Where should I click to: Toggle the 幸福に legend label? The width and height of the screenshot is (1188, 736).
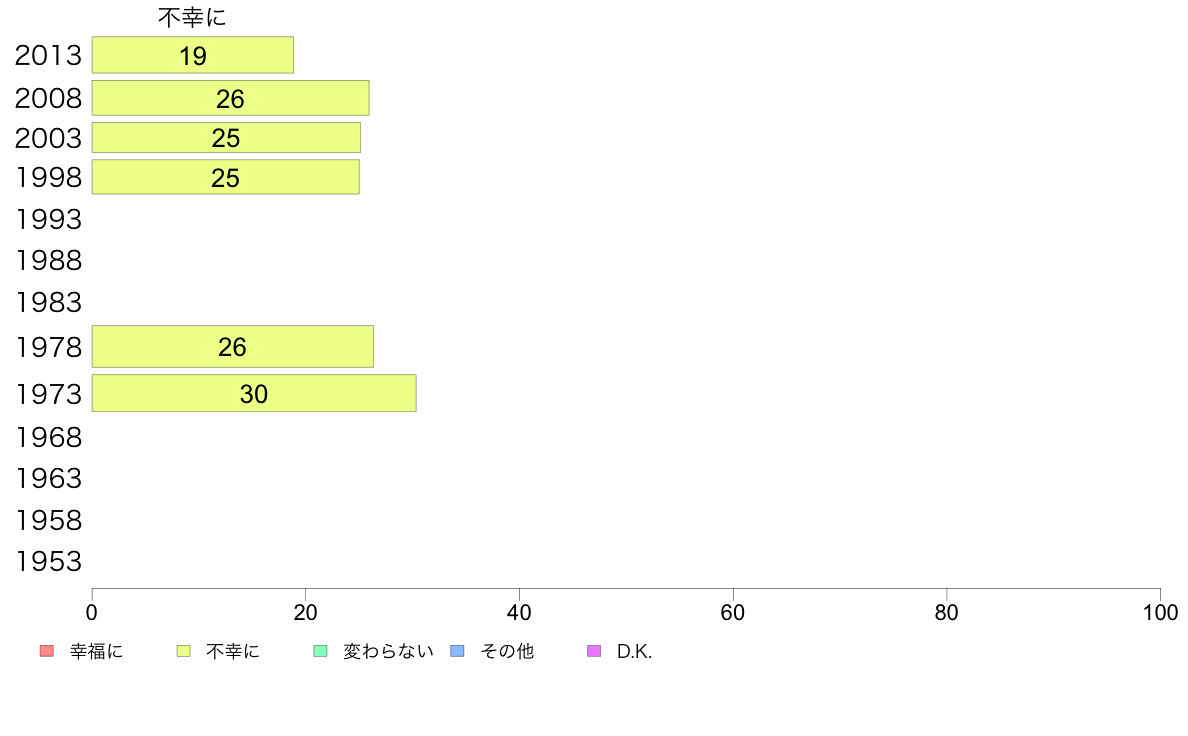[x=96, y=651]
